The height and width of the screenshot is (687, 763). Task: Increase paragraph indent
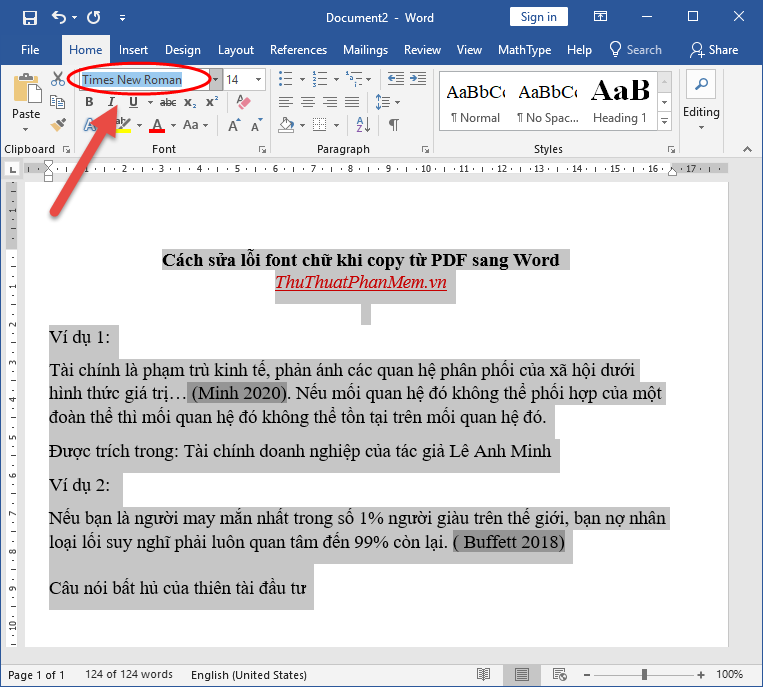(418, 78)
